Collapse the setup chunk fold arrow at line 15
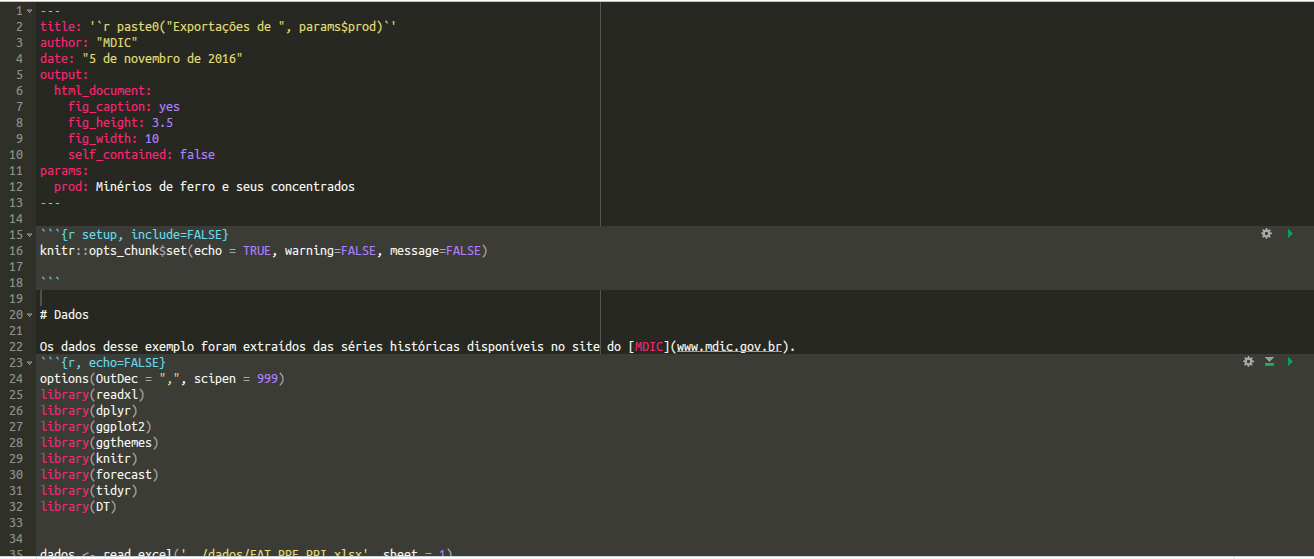The image size is (1314, 559). pos(30,234)
